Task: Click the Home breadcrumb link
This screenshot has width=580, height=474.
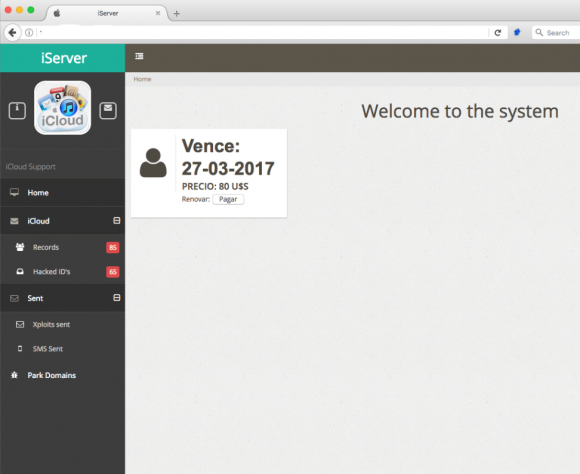Action: tap(142, 79)
